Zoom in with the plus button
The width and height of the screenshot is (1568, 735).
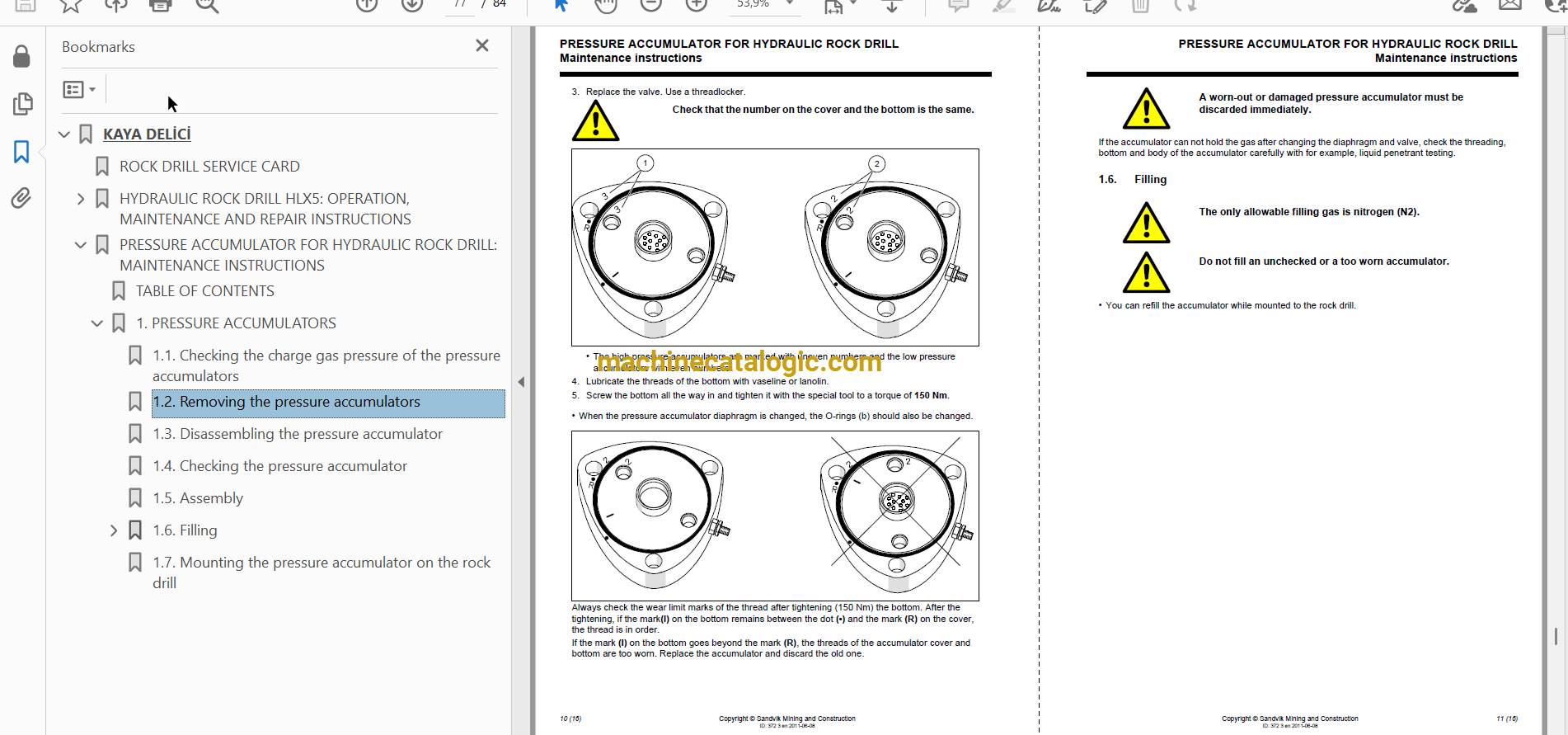tap(697, 5)
